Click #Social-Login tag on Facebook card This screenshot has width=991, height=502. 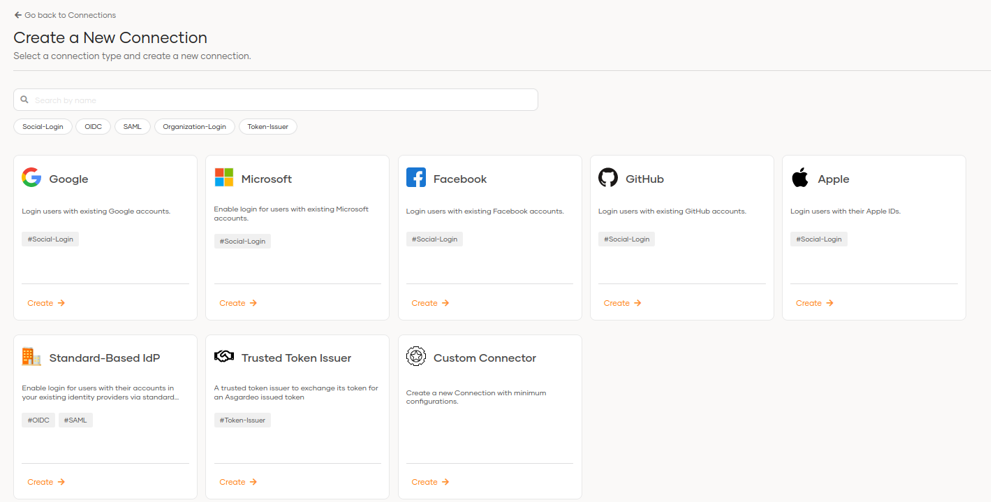[434, 239]
